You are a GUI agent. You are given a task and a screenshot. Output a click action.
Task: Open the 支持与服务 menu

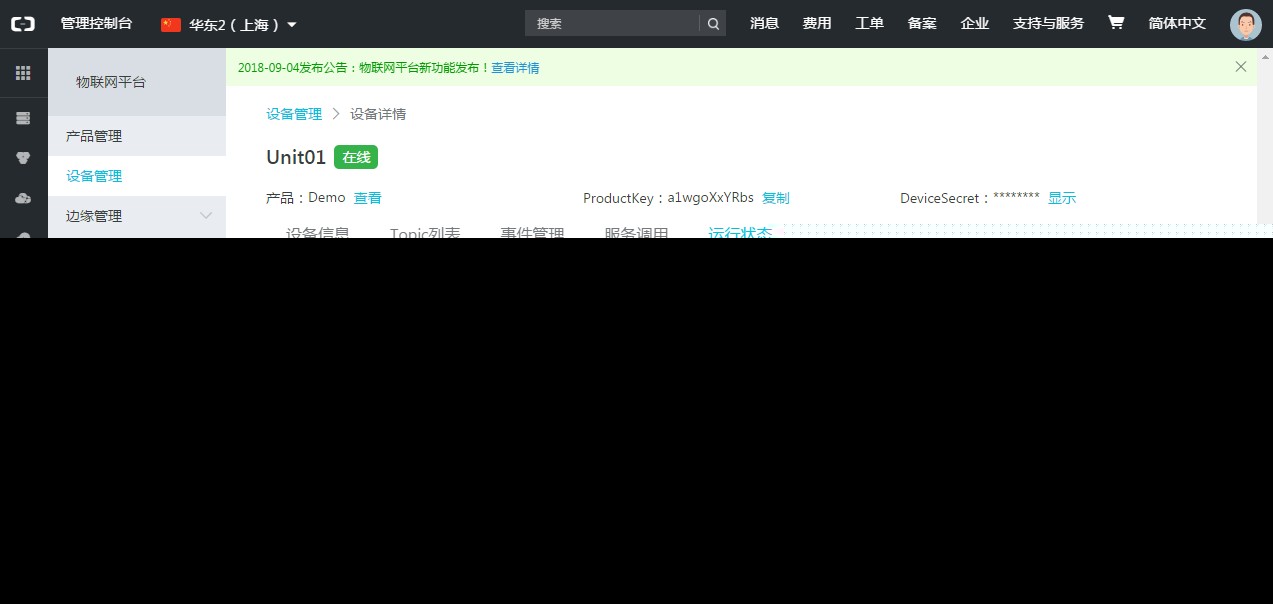click(1048, 23)
